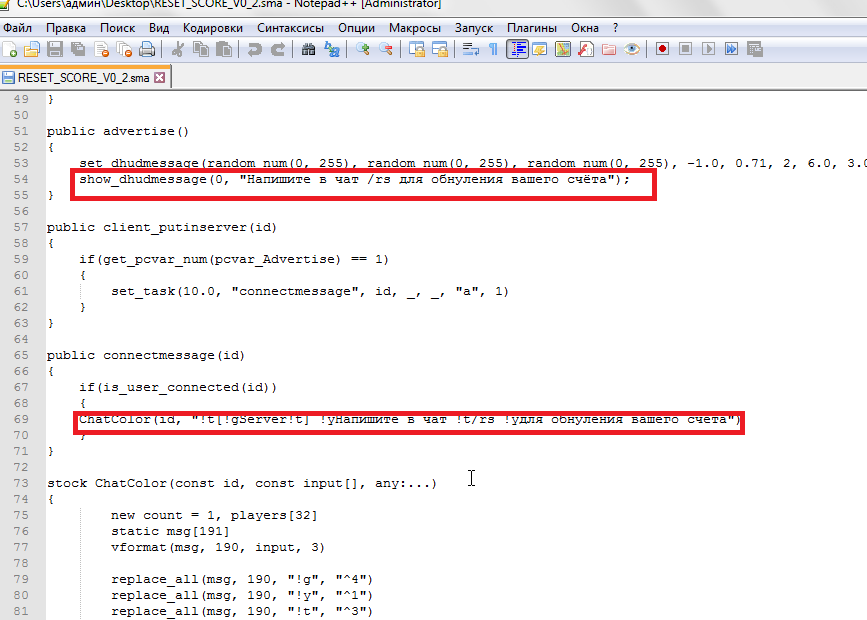
Task: Close the RESET_SCORE_V0_2.sma tab with red X
Action: point(159,77)
